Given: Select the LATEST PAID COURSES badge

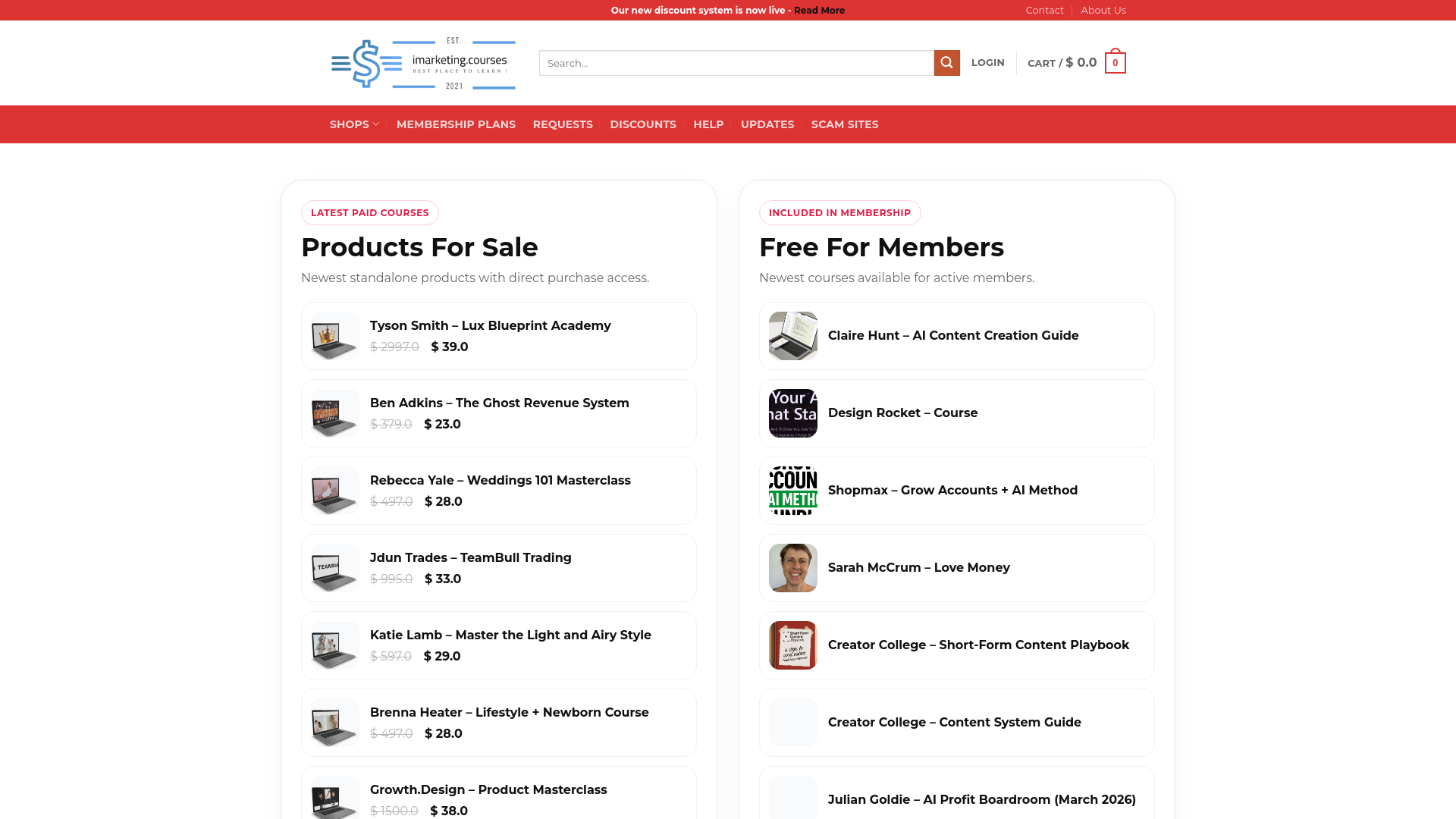Looking at the screenshot, I should (x=370, y=213).
